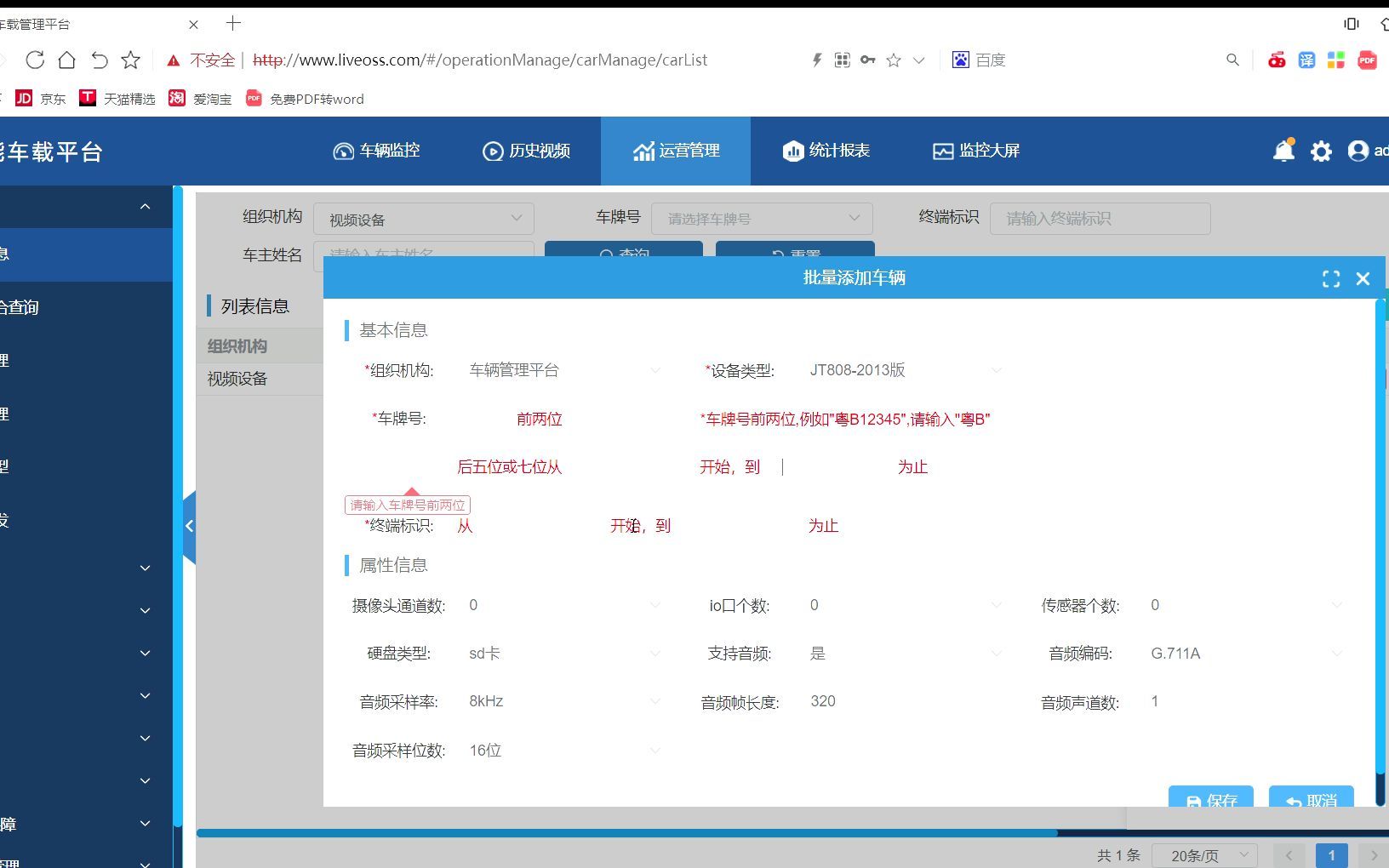The width and height of the screenshot is (1389, 868).
Task: Open the 设备类型 JT808-2013版 dropdown
Action: pos(904,370)
